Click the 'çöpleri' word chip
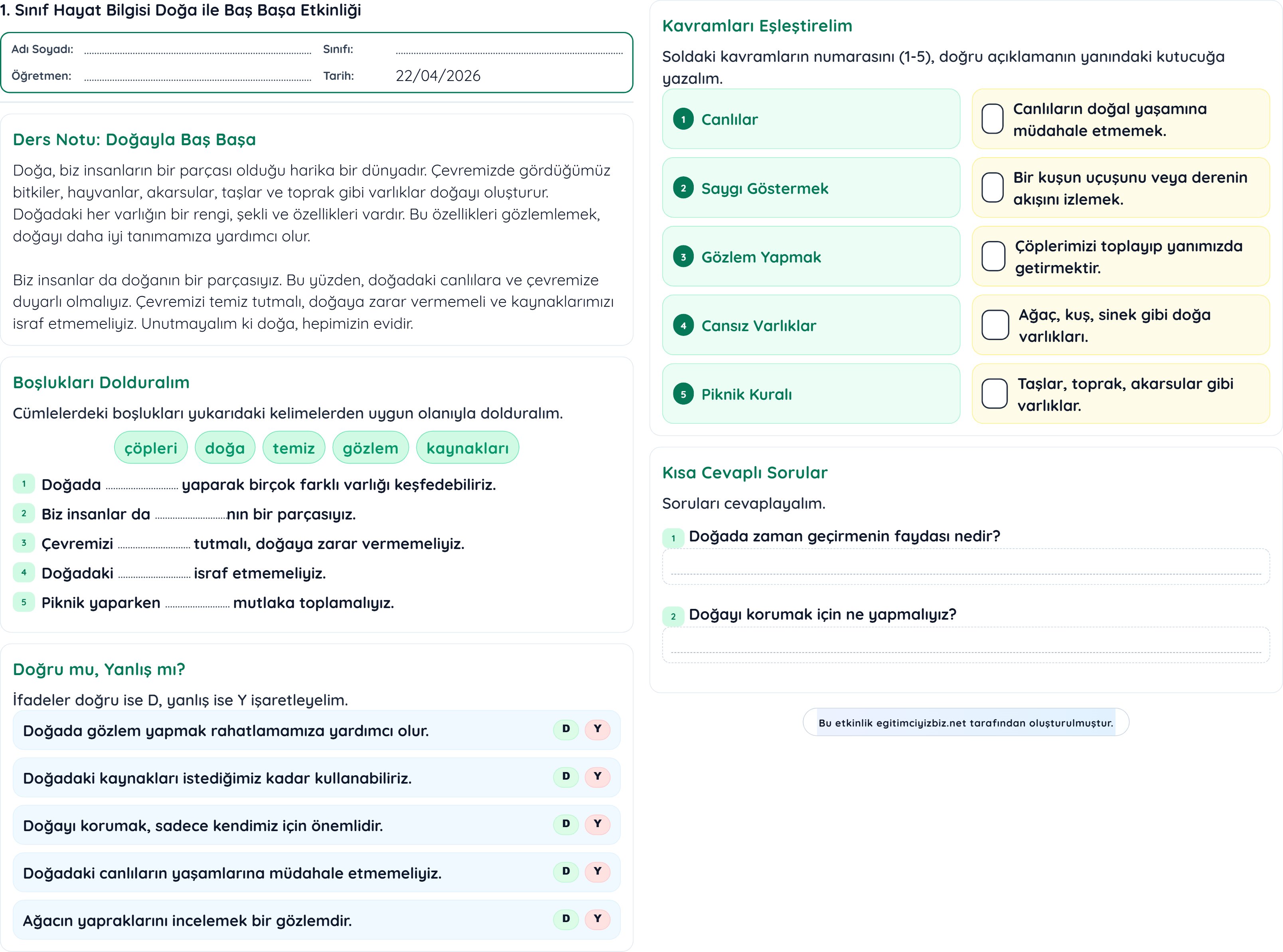This screenshot has width=1283, height=952. [x=151, y=448]
